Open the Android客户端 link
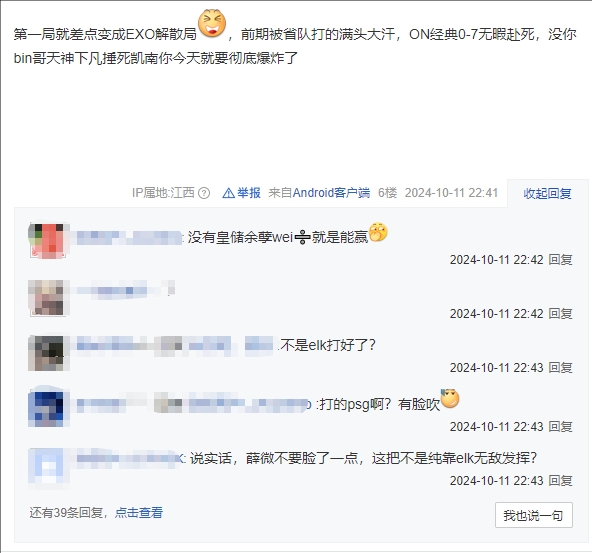 point(331,193)
